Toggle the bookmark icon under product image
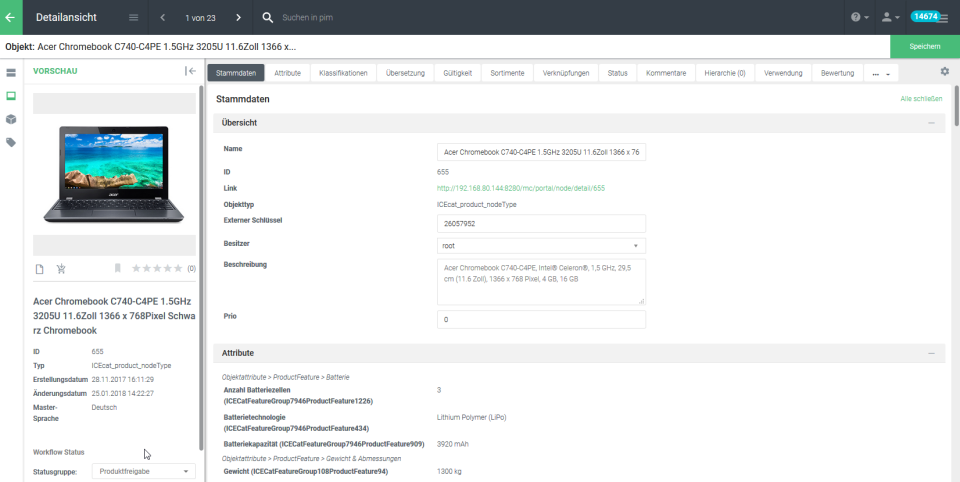Screen dimensions: 960x482 point(117,268)
